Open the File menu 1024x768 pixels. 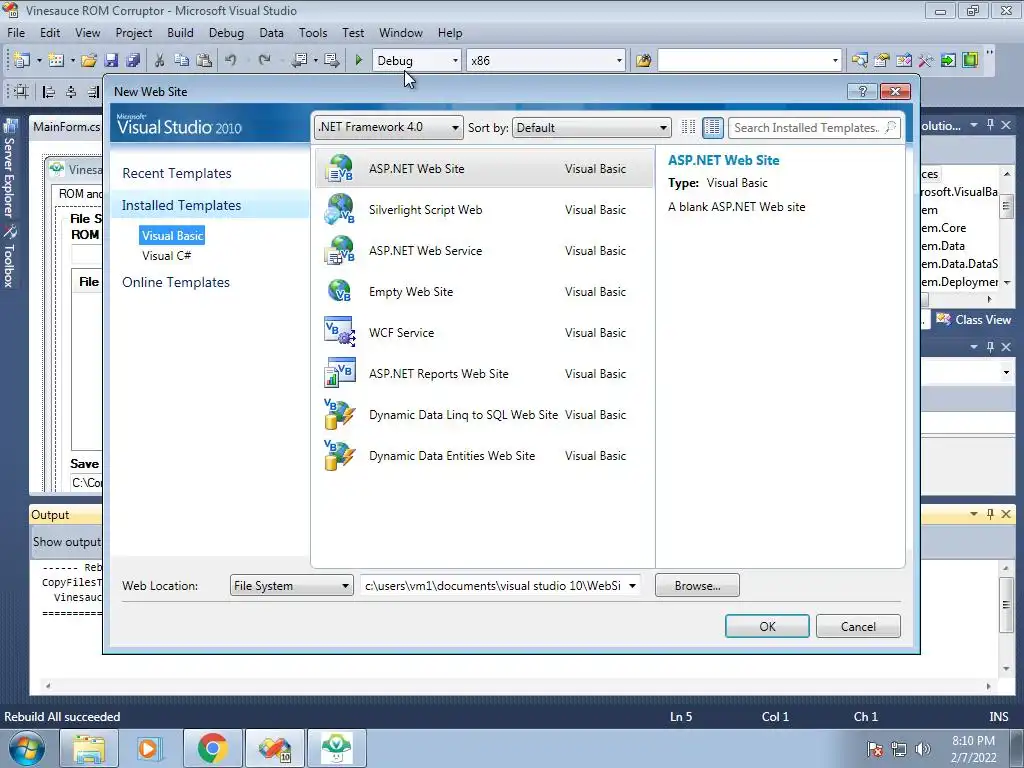pyautogui.click(x=16, y=33)
